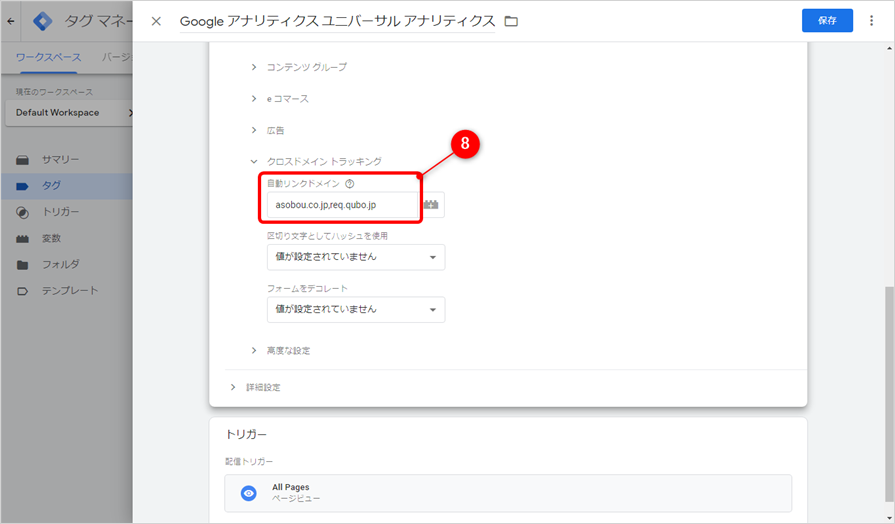895x524 pixels.
Task: Edit the tag name title field
Action: tap(337, 21)
